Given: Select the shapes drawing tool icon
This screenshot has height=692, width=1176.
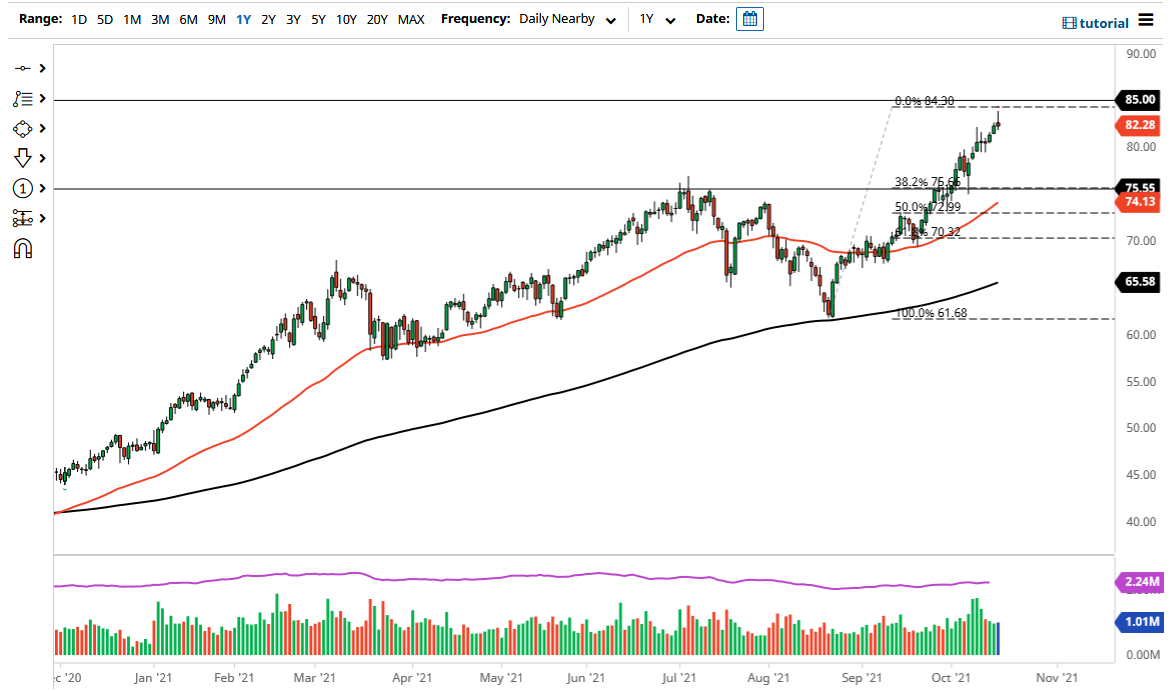Looking at the screenshot, I should 22,129.
